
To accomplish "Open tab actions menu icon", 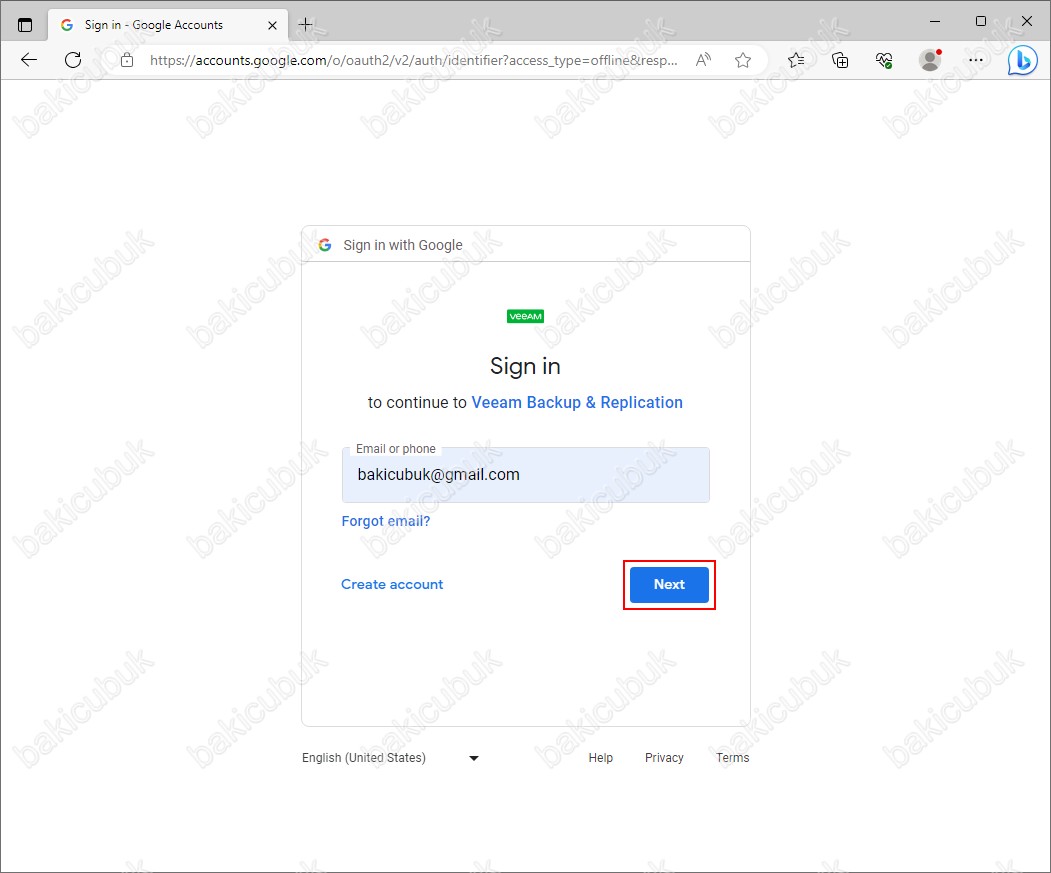I will coord(25,25).
